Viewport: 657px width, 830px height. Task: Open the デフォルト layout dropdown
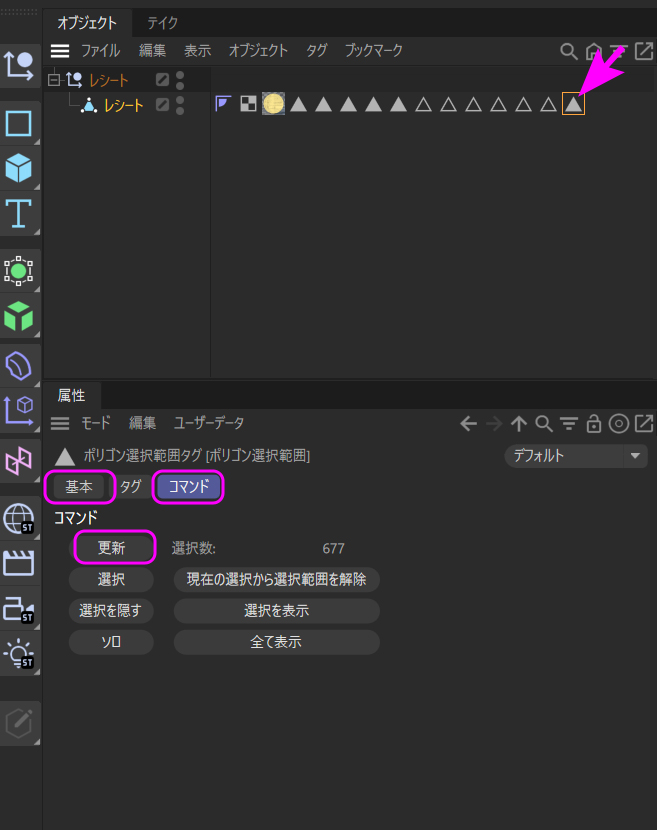click(577, 456)
